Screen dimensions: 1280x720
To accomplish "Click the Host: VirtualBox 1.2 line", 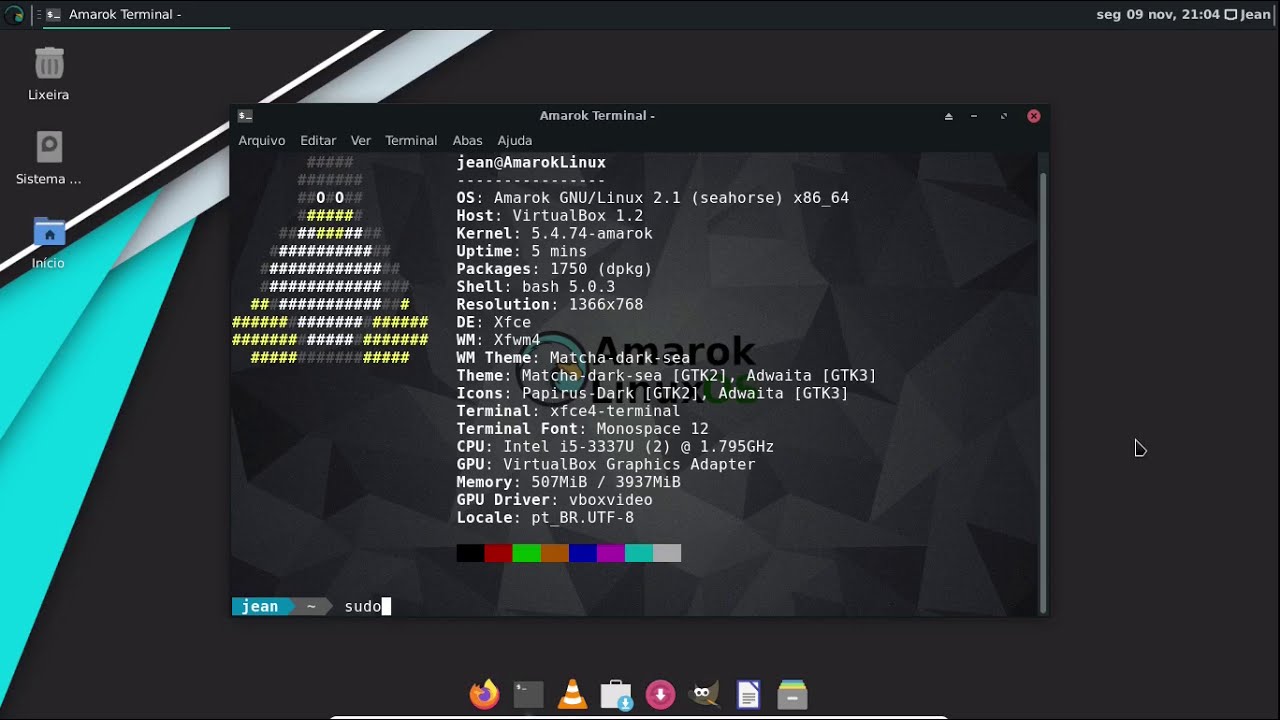I will (x=549, y=215).
